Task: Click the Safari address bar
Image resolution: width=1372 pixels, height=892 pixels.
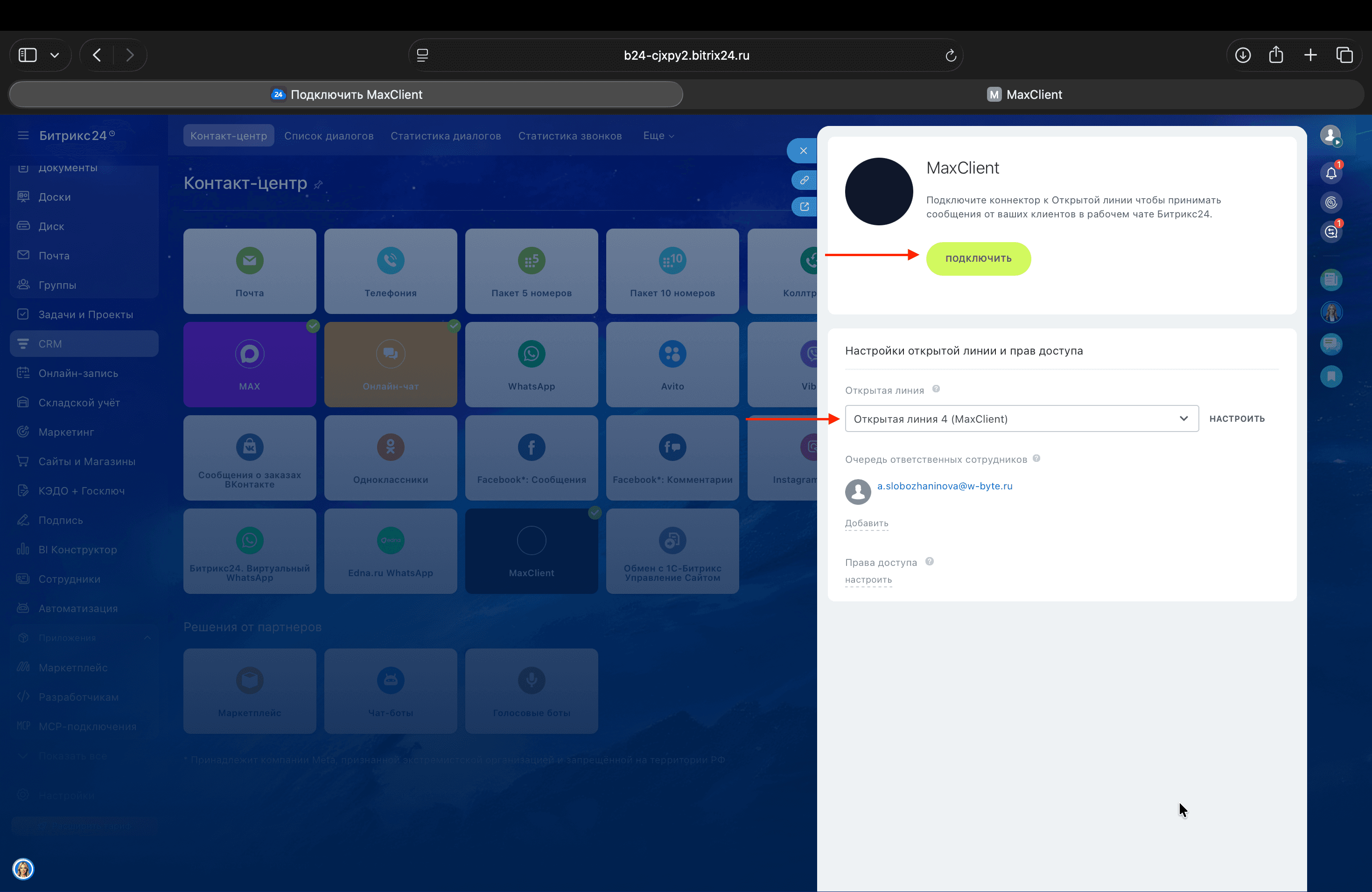Action: click(x=686, y=56)
